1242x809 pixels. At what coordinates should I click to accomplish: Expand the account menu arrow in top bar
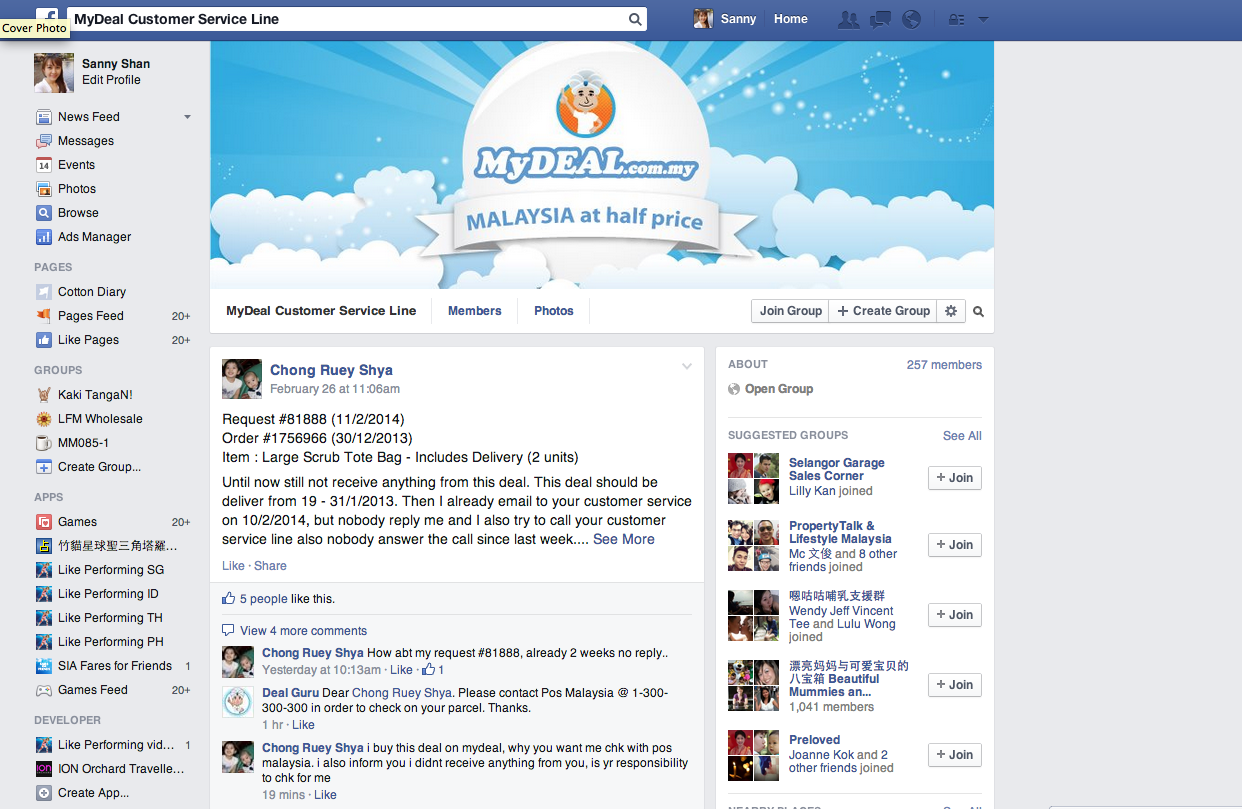coord(983,19)
